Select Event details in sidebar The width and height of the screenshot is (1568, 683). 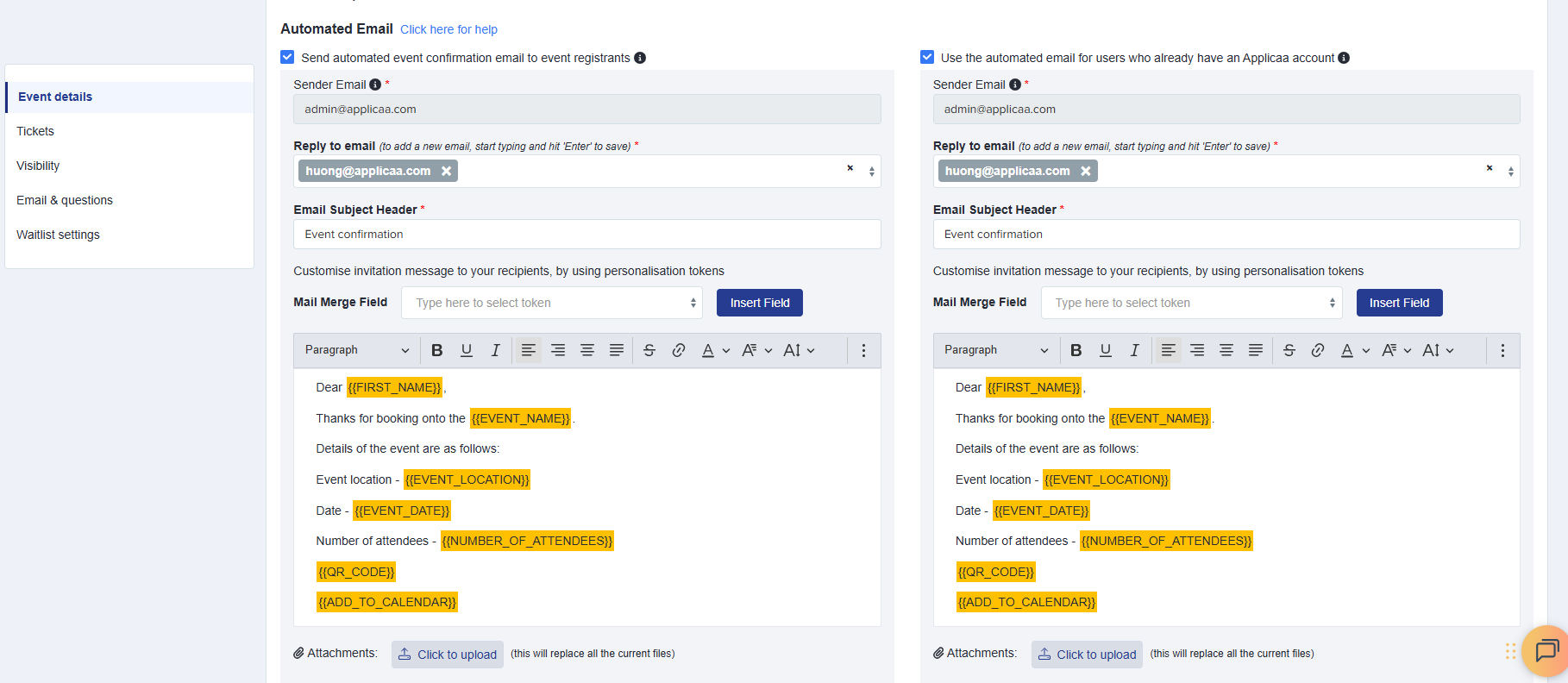[x=129, y=97]
